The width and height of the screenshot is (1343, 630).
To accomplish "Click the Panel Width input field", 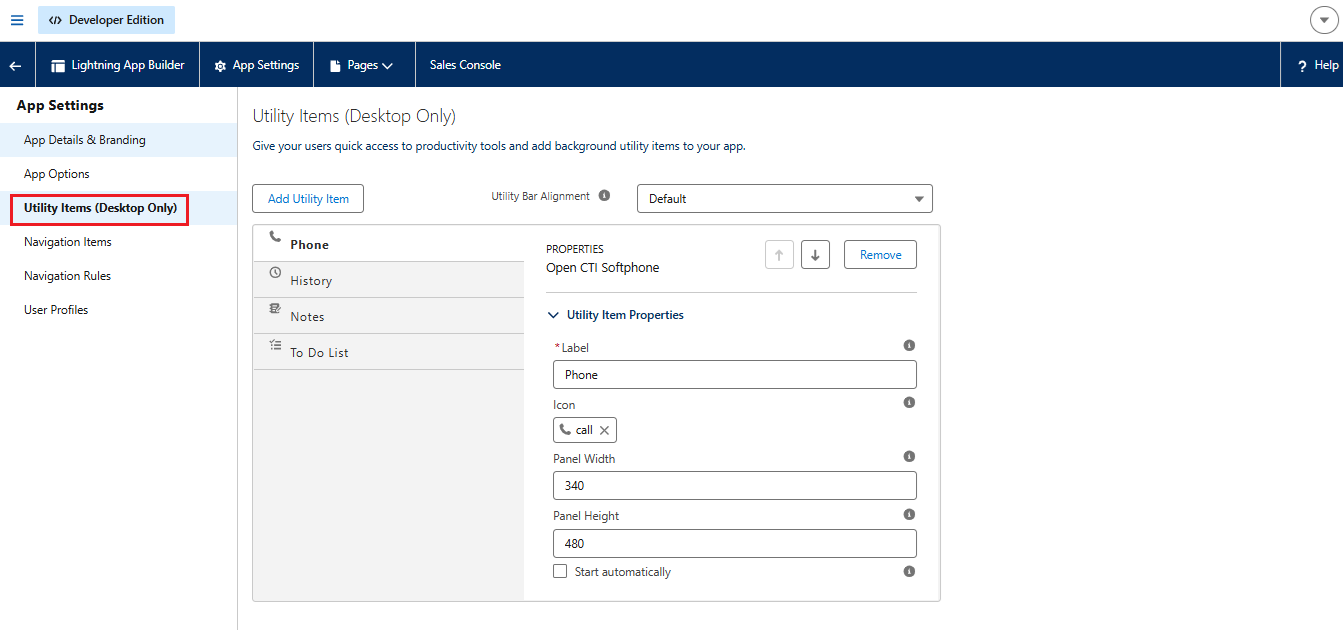I will (735, 486).
